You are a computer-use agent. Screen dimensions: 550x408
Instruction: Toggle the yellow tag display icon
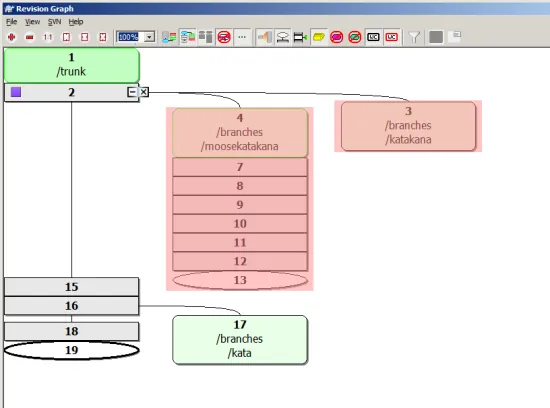click(318, 37)
